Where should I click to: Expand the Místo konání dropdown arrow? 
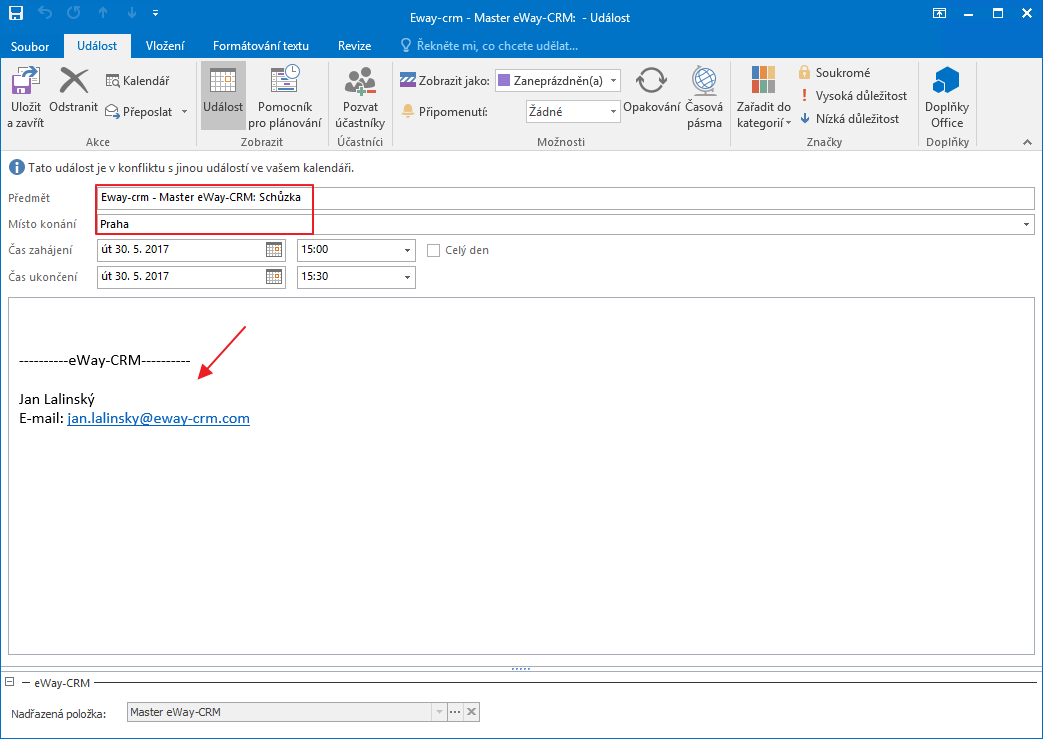click(x=1026, y=224)
